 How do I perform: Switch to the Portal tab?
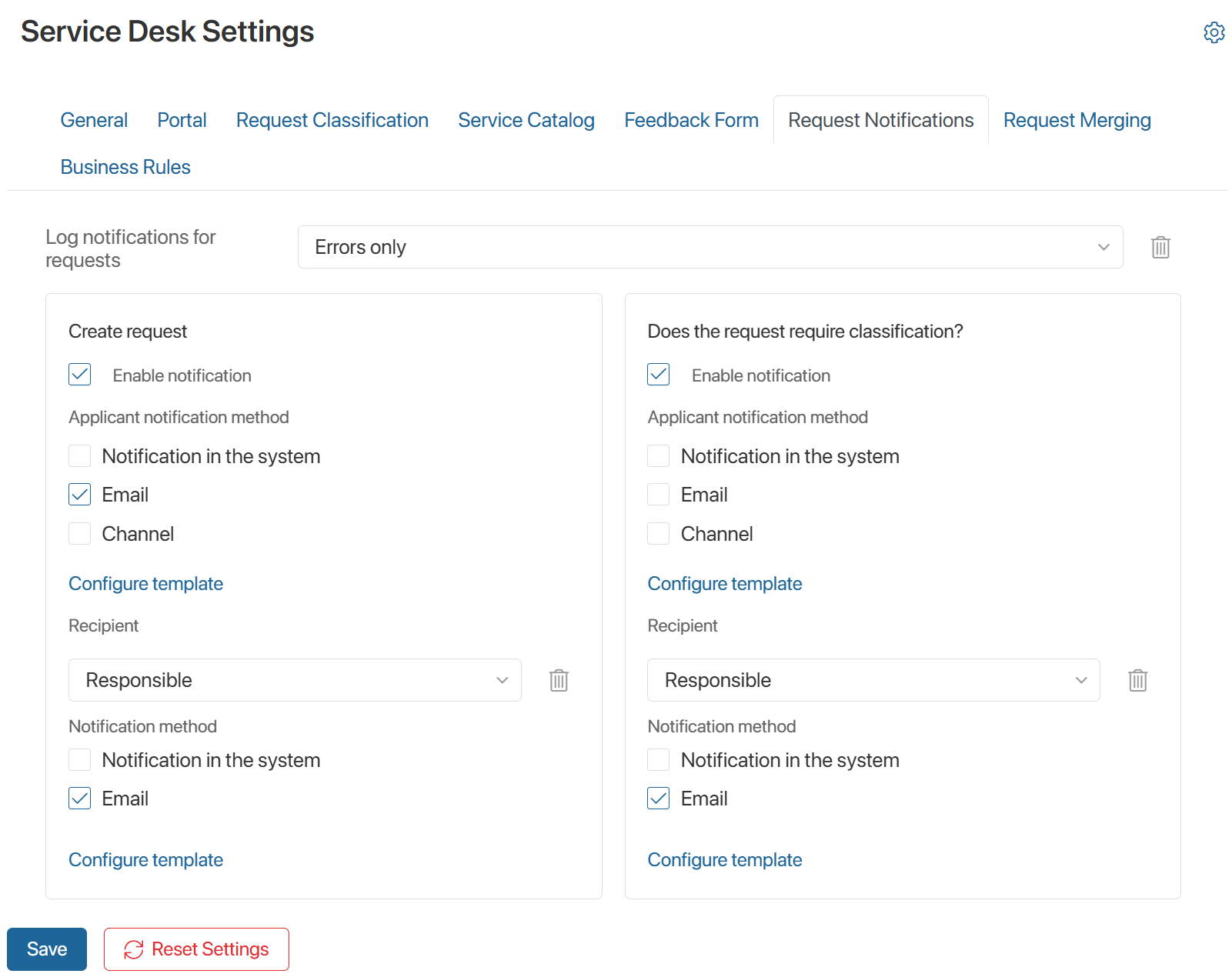click(x=182, y=120)
